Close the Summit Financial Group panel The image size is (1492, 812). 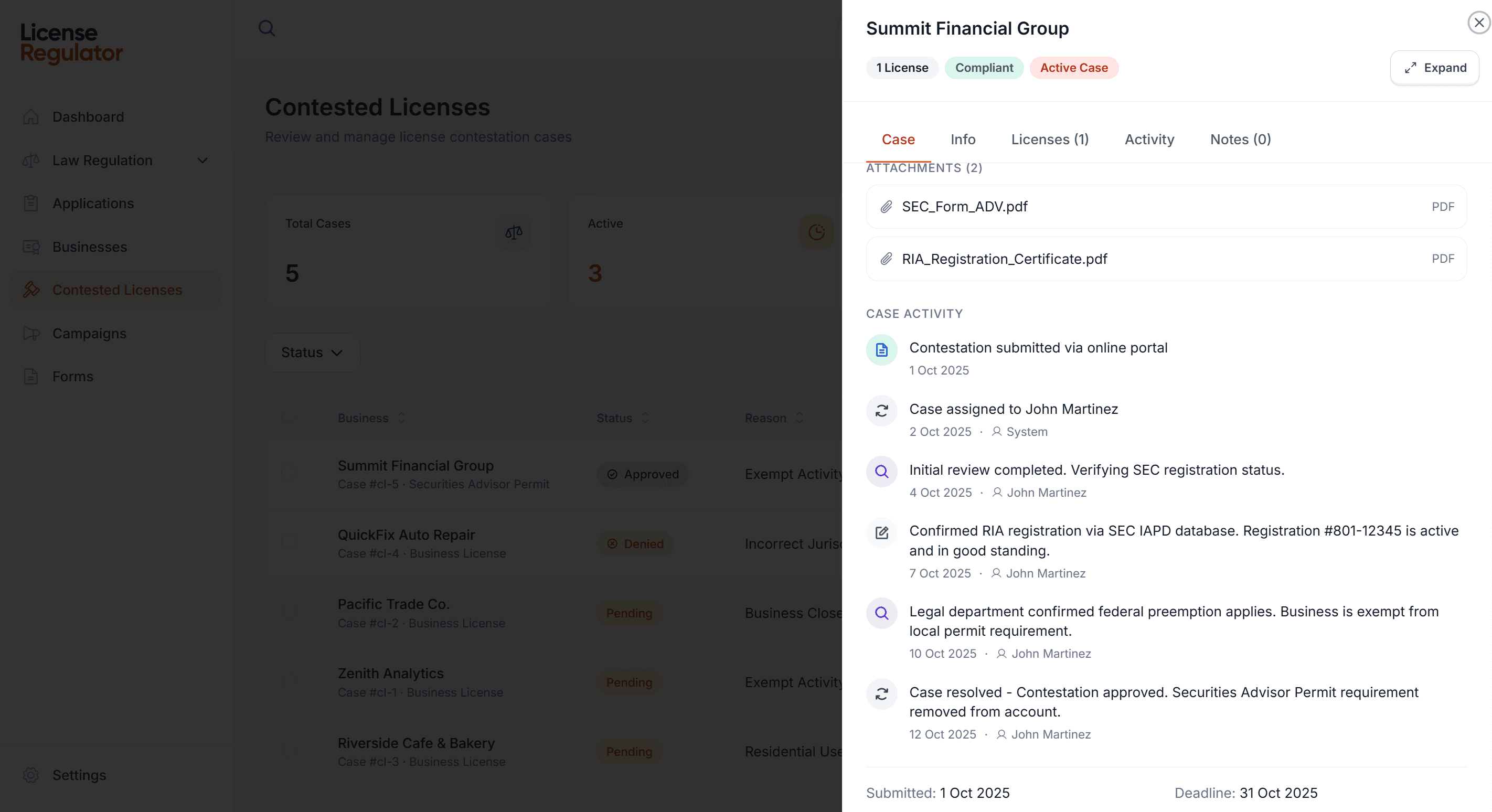tap(1479, 23)
